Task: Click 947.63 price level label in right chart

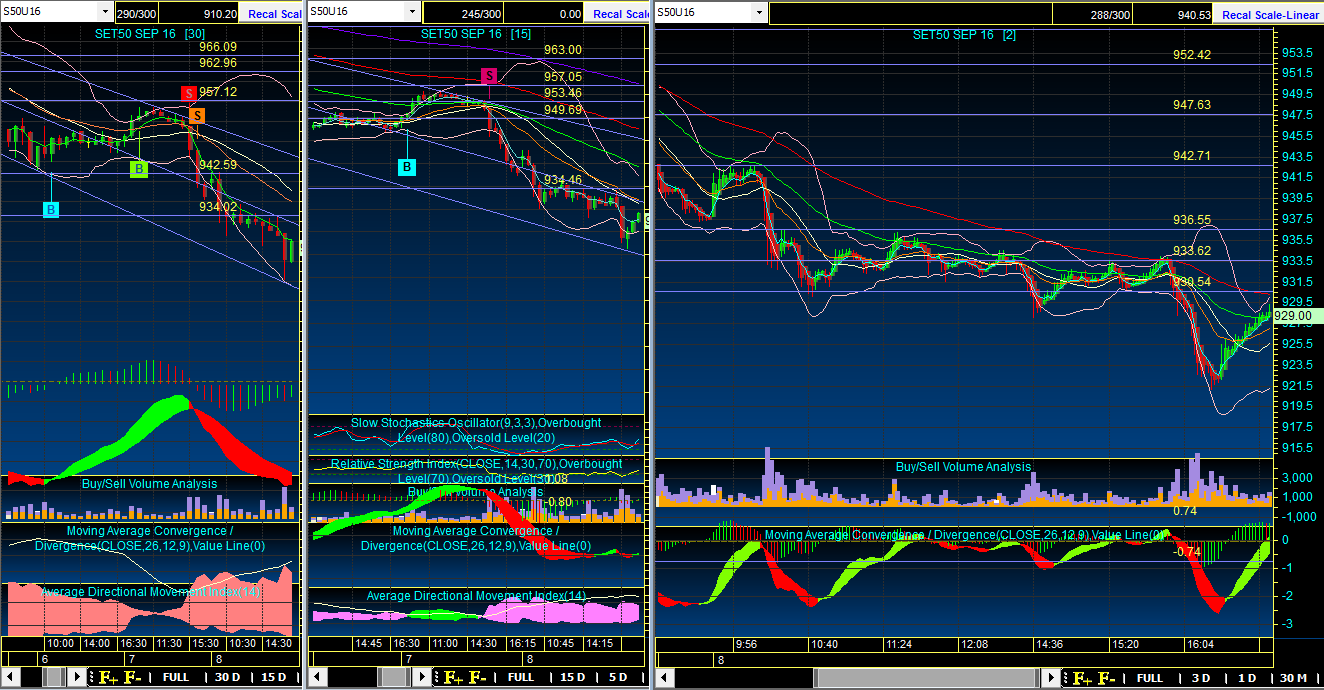Action: (1192, 105)
